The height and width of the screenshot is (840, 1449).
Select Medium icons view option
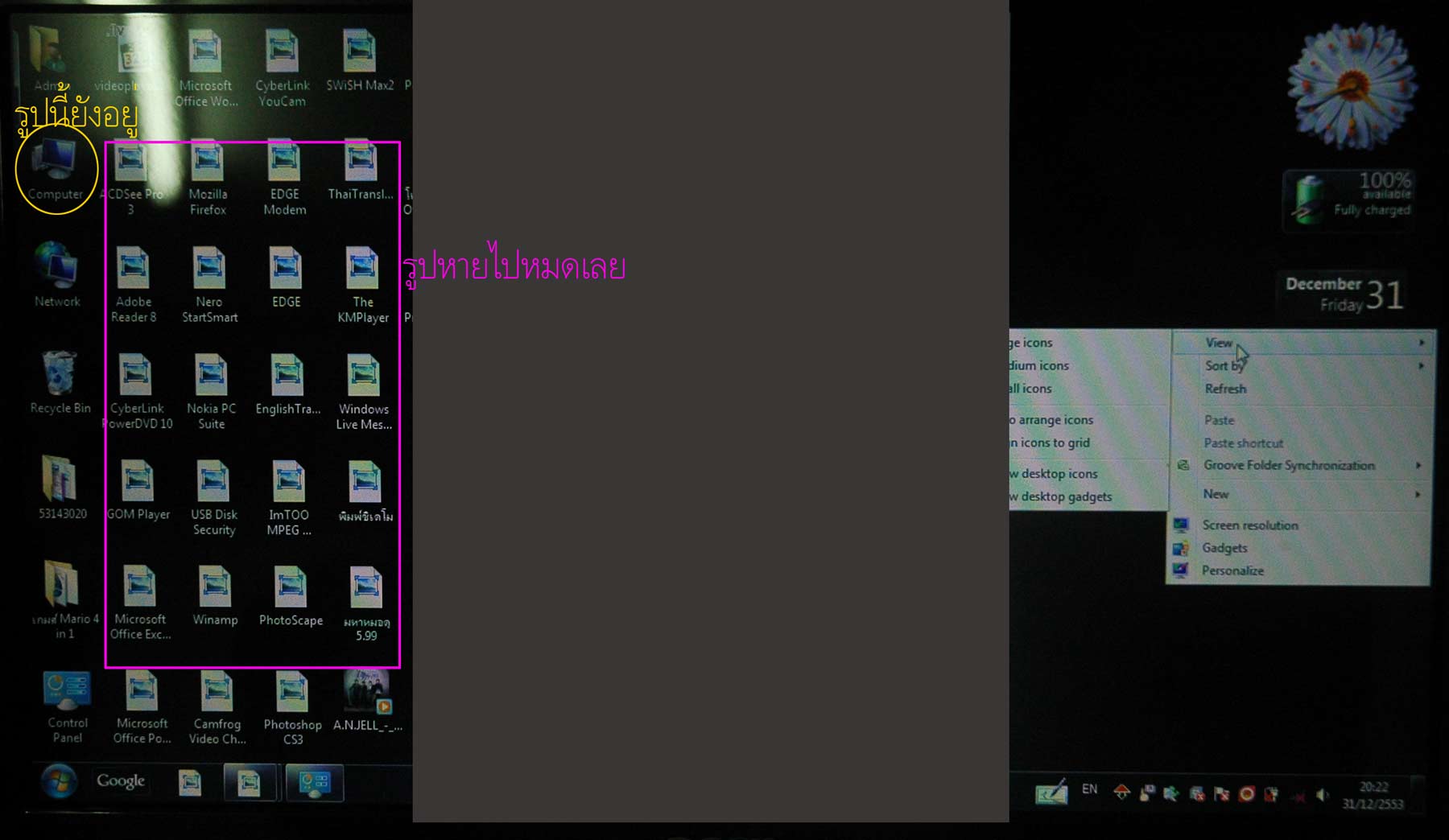(x=1089, y=365)
